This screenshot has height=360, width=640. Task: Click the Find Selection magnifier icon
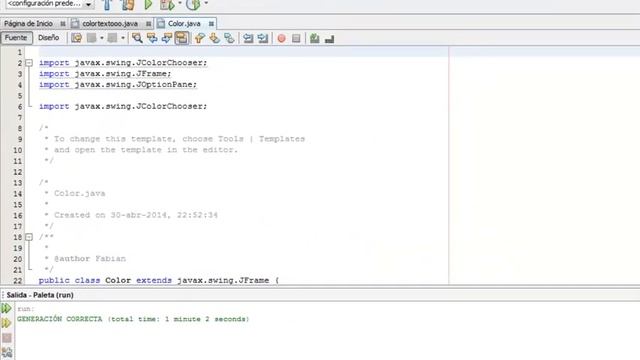click(137, 38)
